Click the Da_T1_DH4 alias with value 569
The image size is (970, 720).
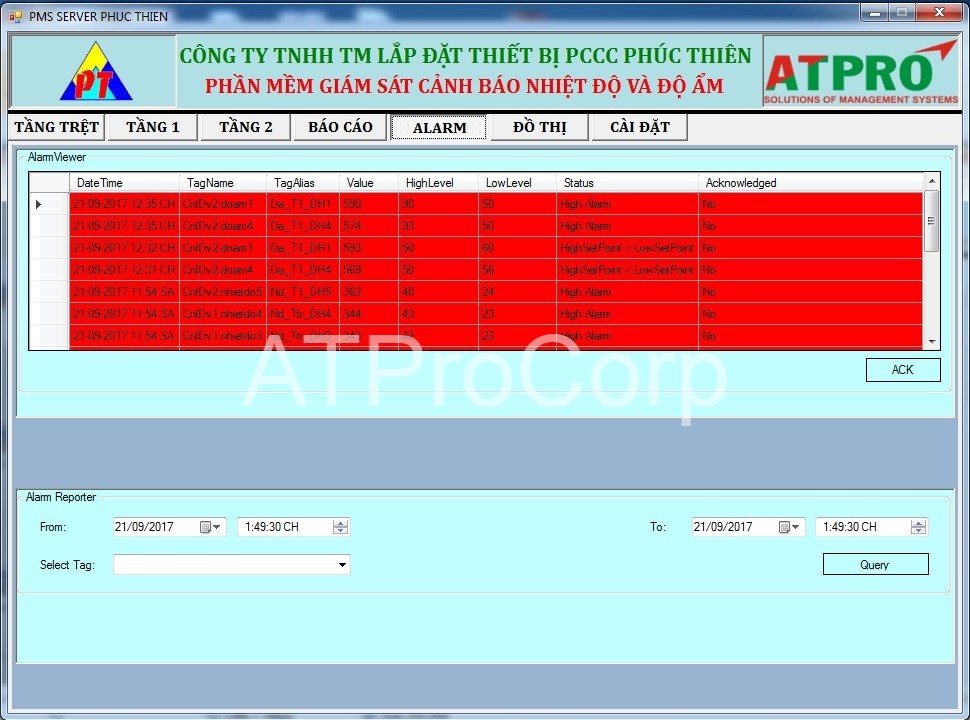pos(303,270)
